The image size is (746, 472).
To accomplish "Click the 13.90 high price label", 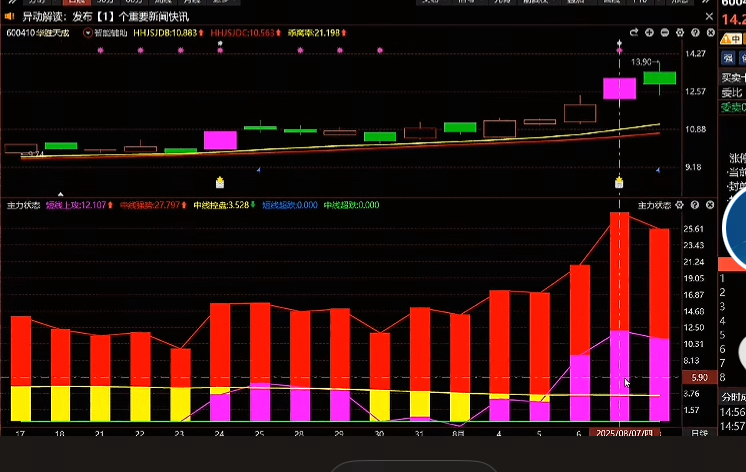I will coord(641,62).
